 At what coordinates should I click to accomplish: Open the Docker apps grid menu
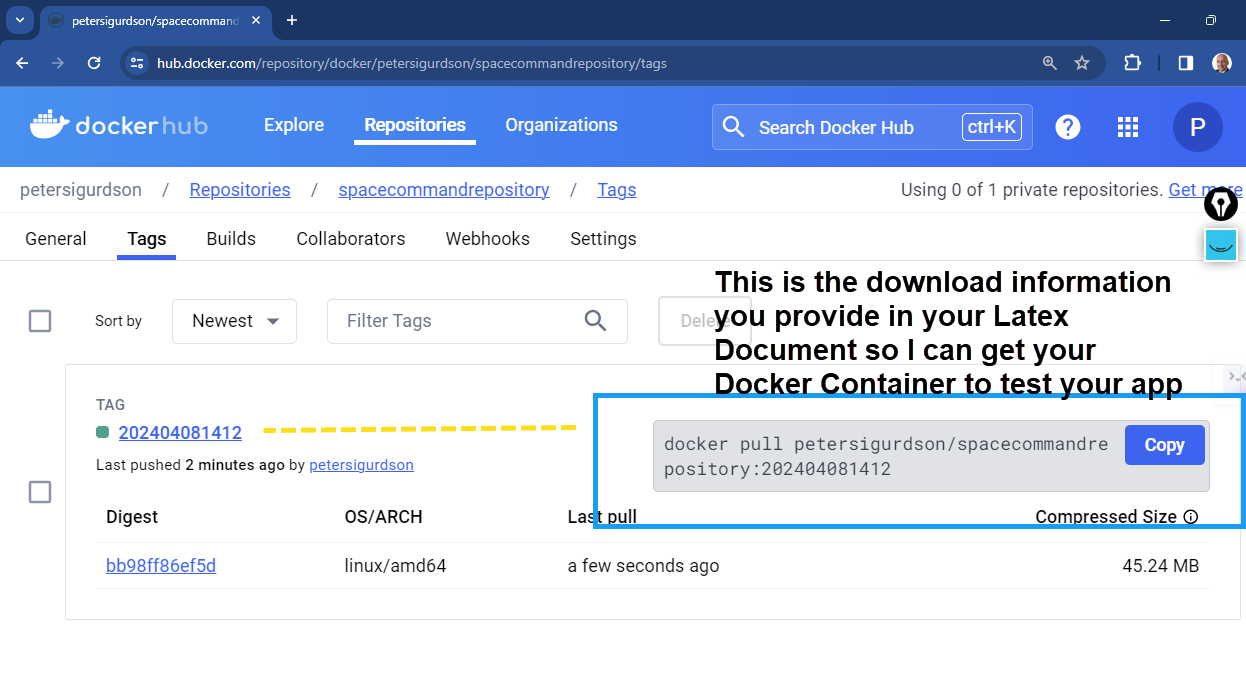(x=1128, y=127)
